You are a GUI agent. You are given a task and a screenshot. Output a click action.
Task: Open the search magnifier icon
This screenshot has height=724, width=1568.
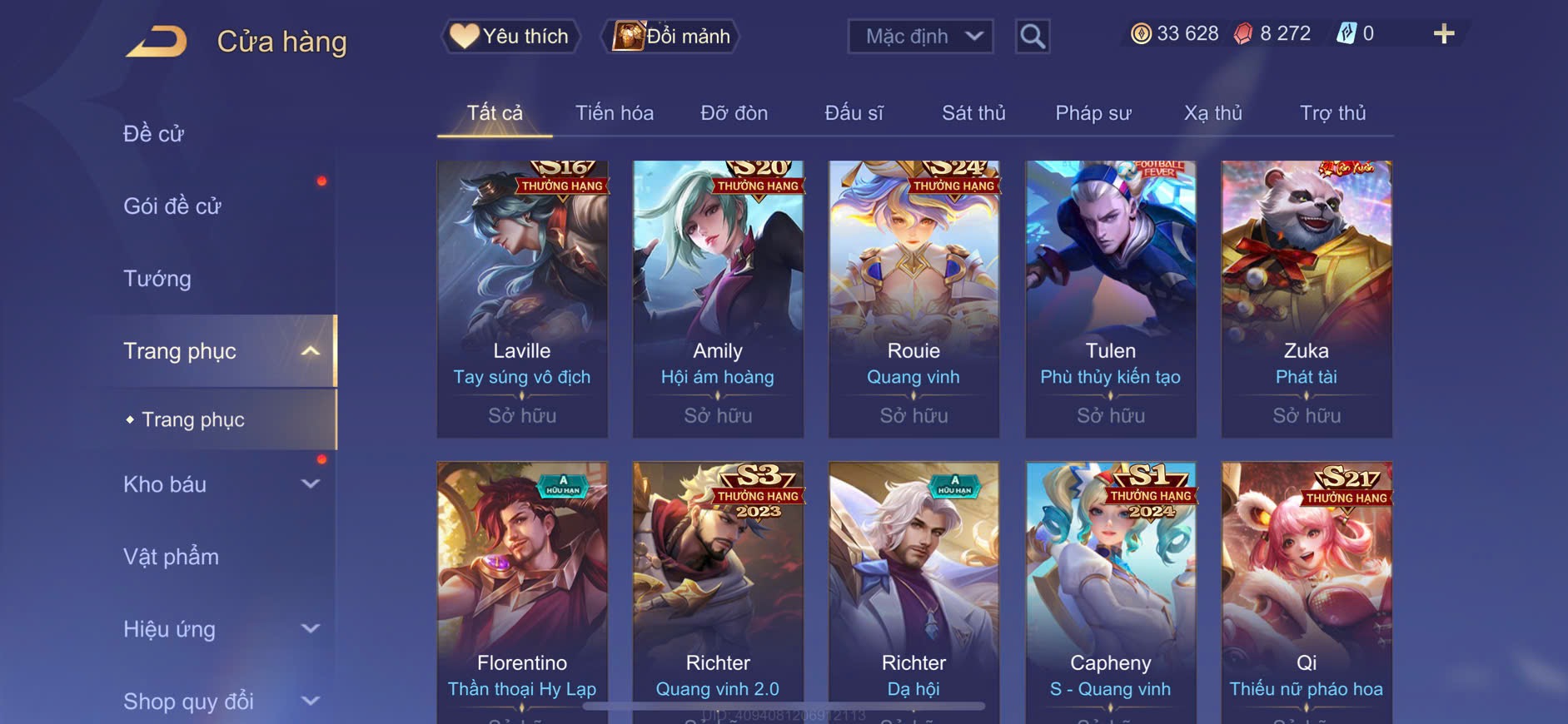click(x=1033, y=37)
